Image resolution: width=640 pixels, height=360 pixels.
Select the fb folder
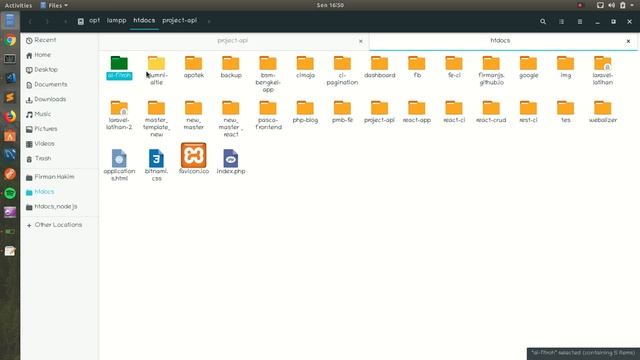[417, 67]
